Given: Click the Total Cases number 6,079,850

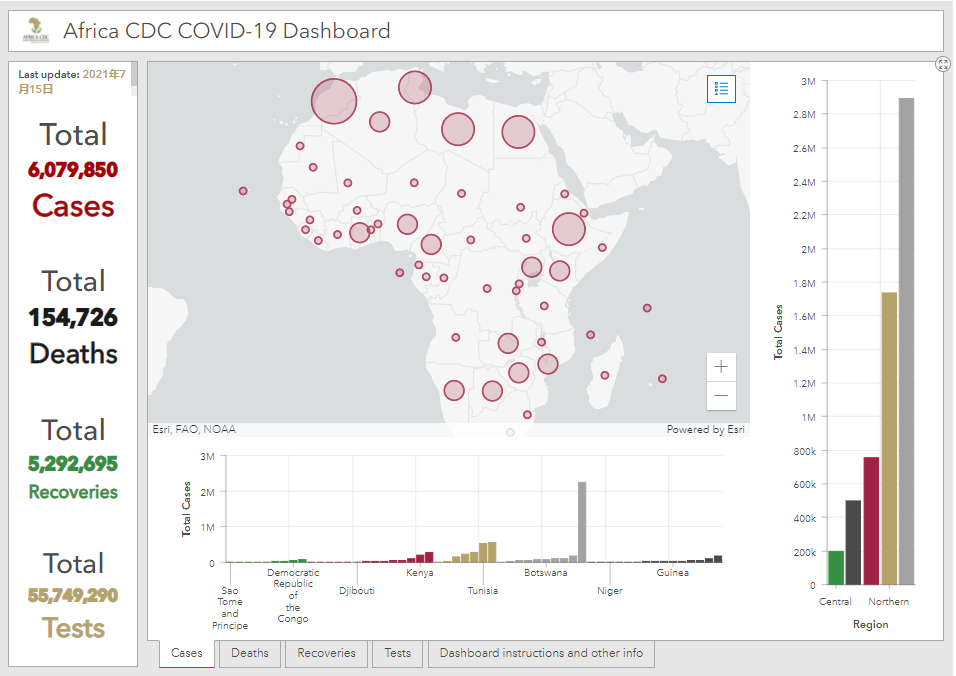Looking at the screenshot, I should point(73,170).
